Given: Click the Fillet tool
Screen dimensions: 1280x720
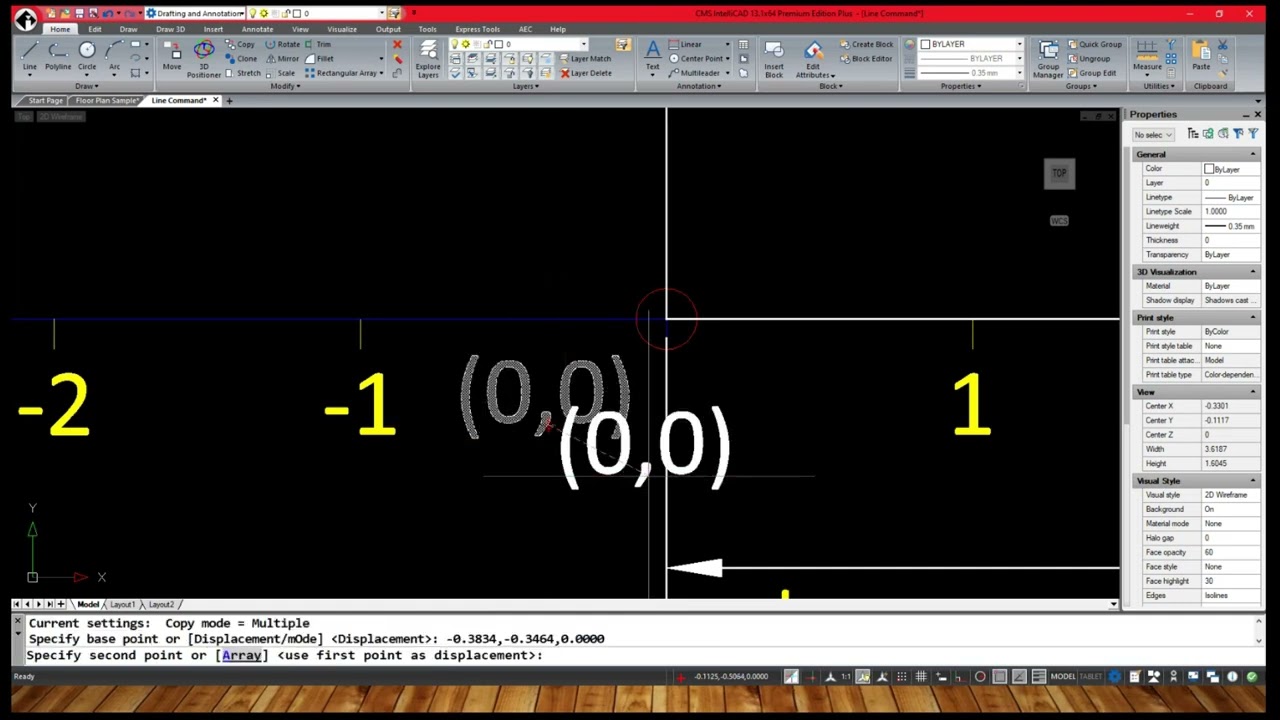Looking at the screenshot, I should click(319, 59).
